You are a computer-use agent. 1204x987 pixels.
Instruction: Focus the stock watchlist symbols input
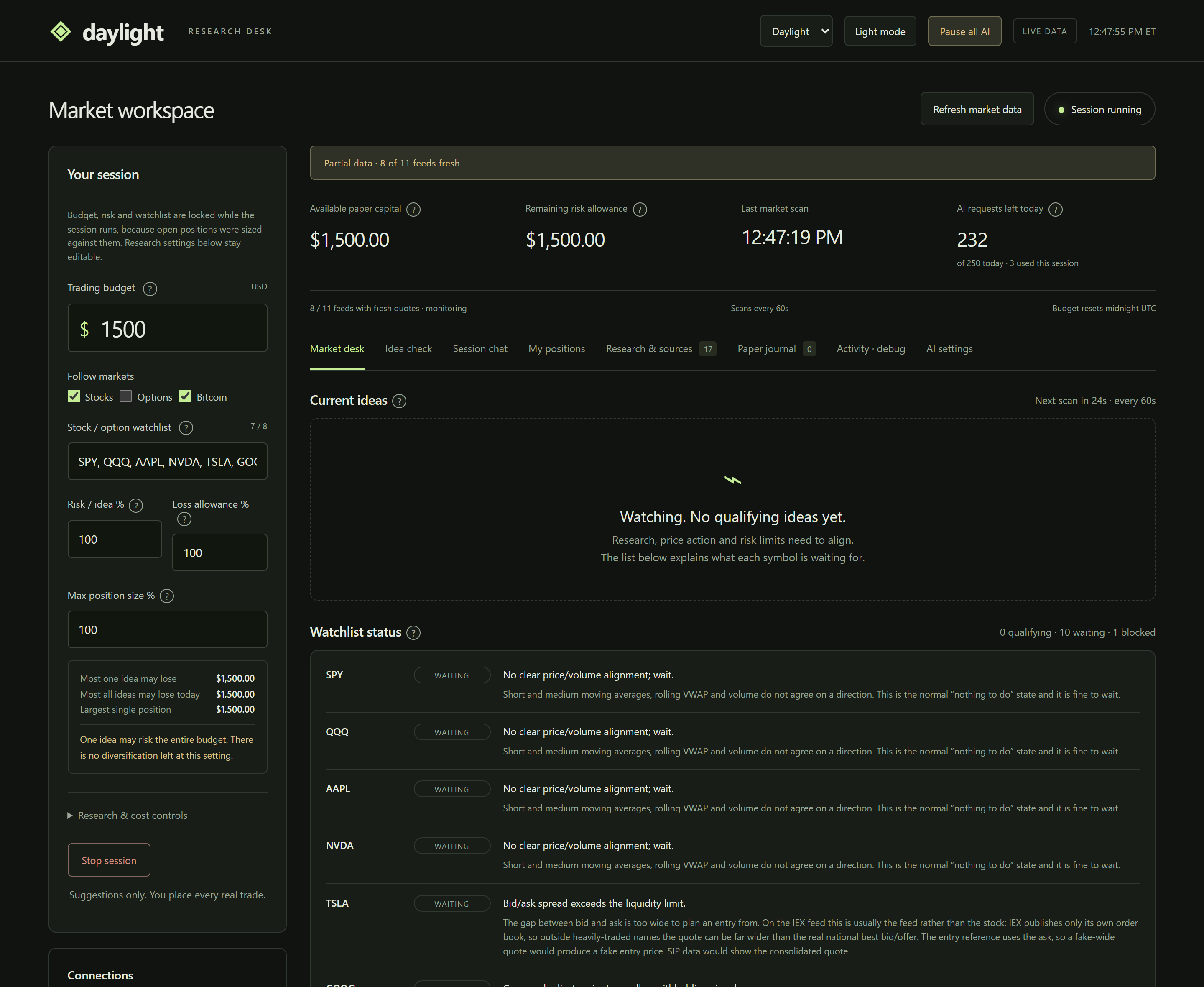pyautogui.click(x=168, y=462)
